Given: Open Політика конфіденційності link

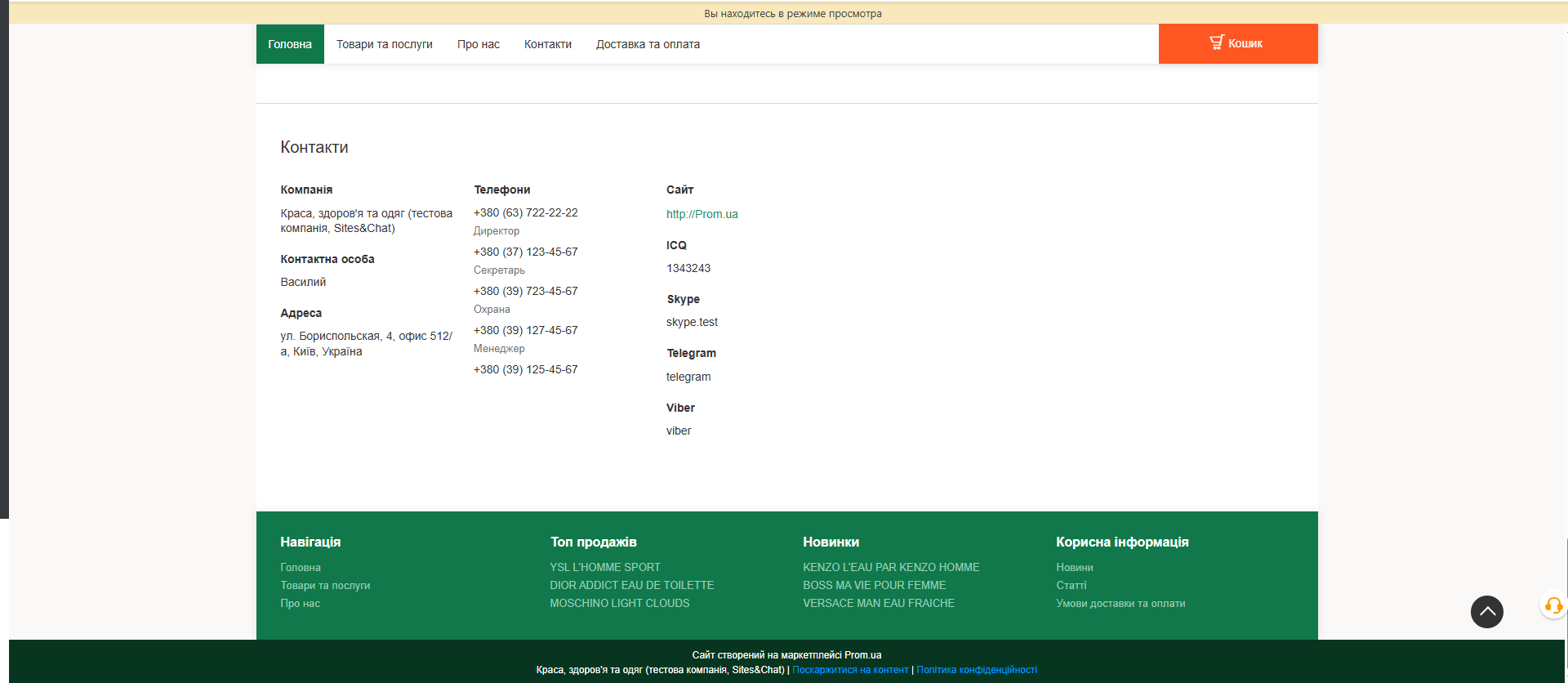Looking at the screenshot, I should (977, 670).
